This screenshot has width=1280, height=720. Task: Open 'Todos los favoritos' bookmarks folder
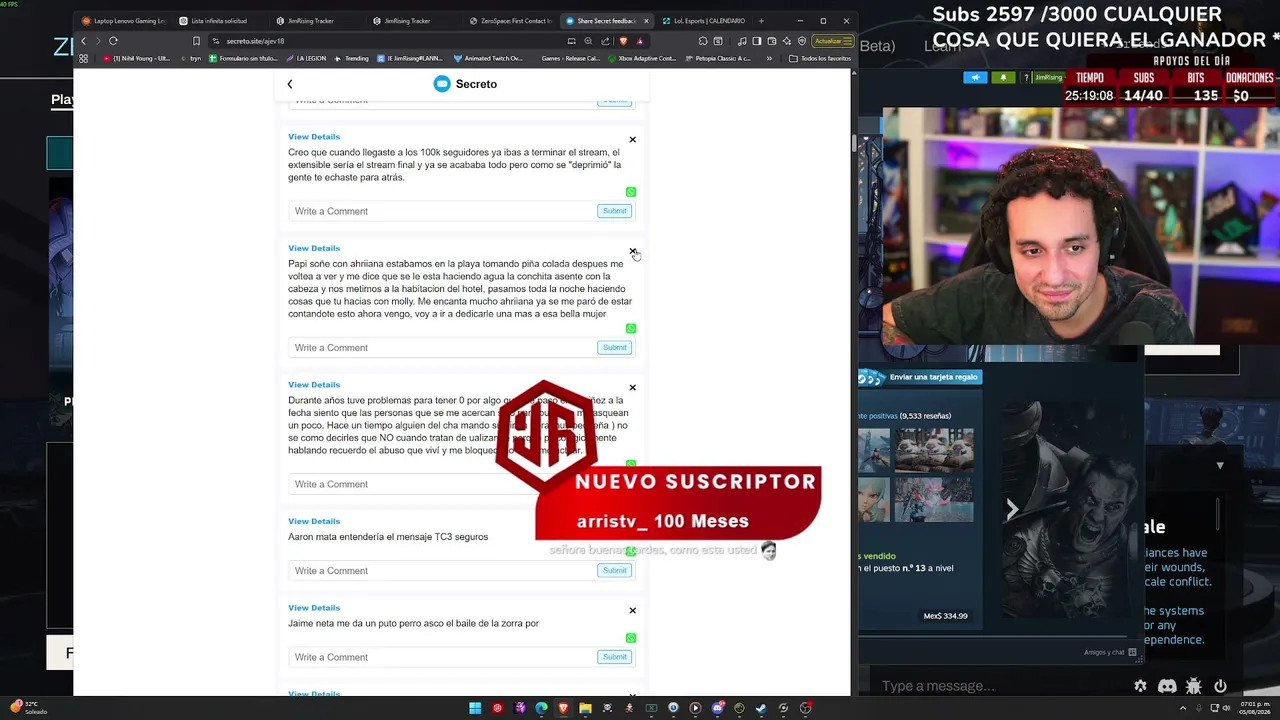coord(820,59)
